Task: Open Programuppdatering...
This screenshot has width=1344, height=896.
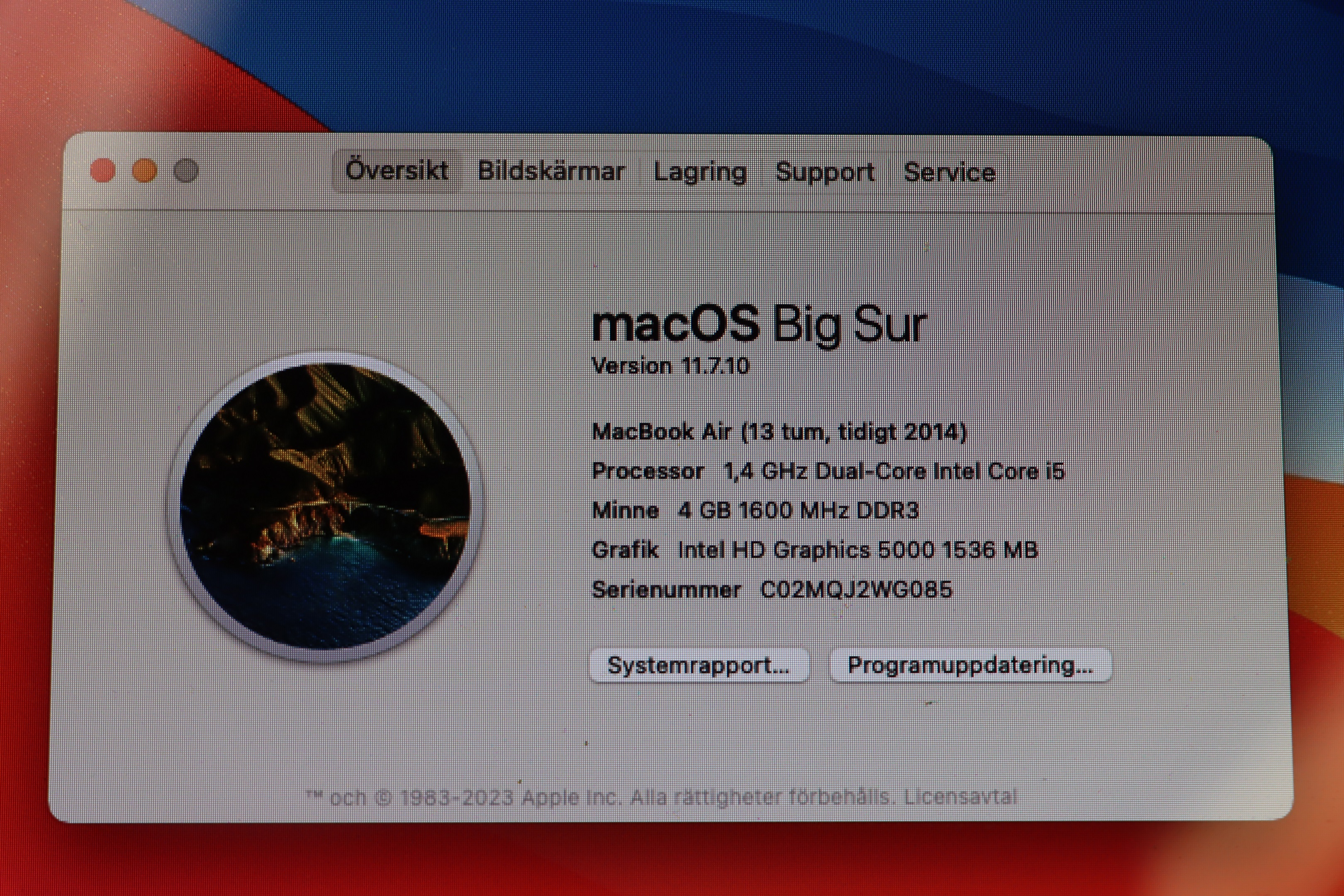Action: (970, 665)
